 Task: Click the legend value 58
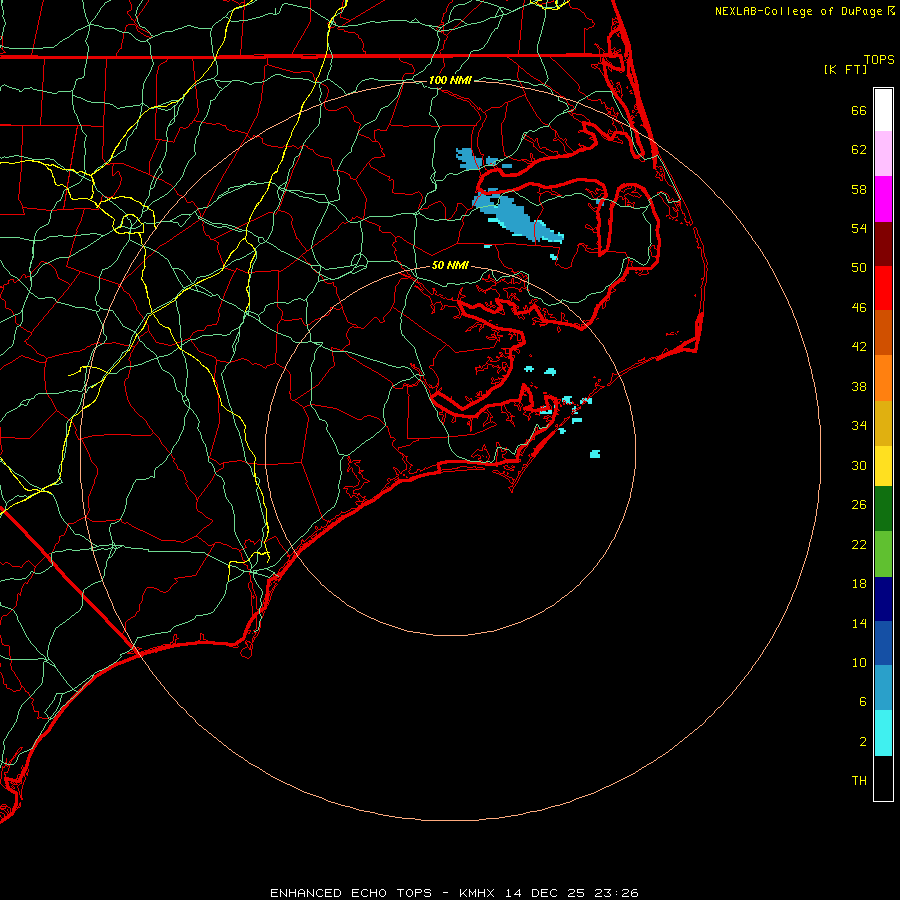[859, 189]
